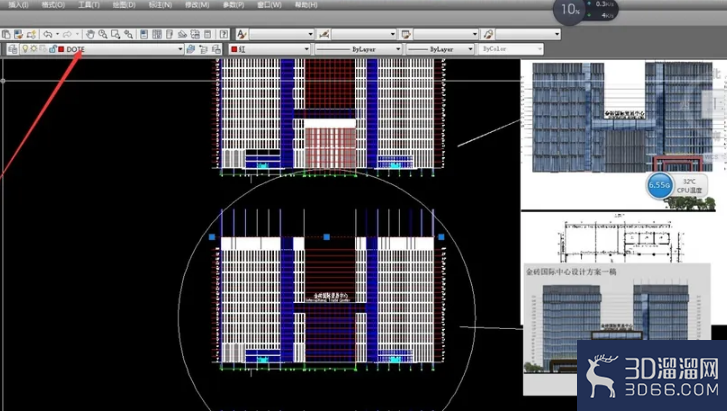Open the 工具(T) menu
Screen dimensions: 727x411
point(89,5)
